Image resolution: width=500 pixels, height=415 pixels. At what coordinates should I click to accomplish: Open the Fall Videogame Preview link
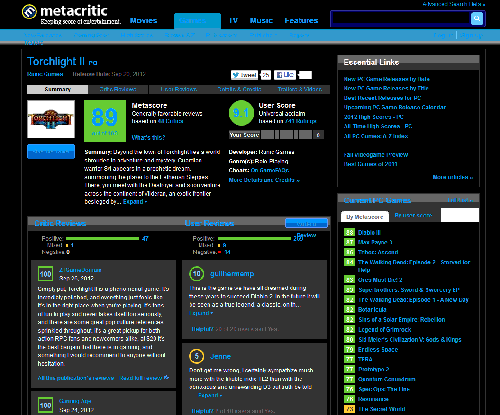376,155
